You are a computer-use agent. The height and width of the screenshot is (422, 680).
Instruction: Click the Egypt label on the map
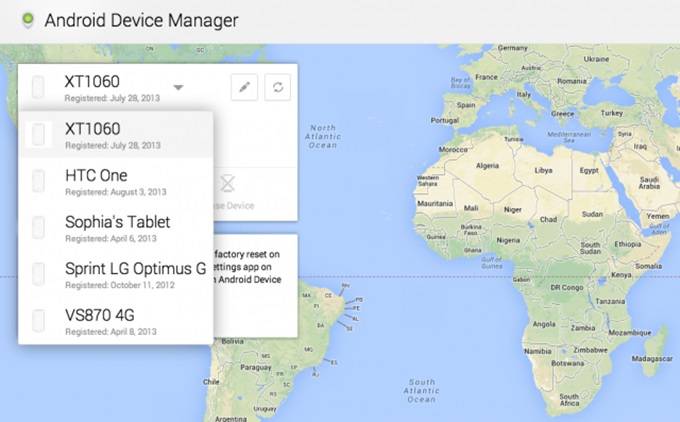(x=589, y=170)
